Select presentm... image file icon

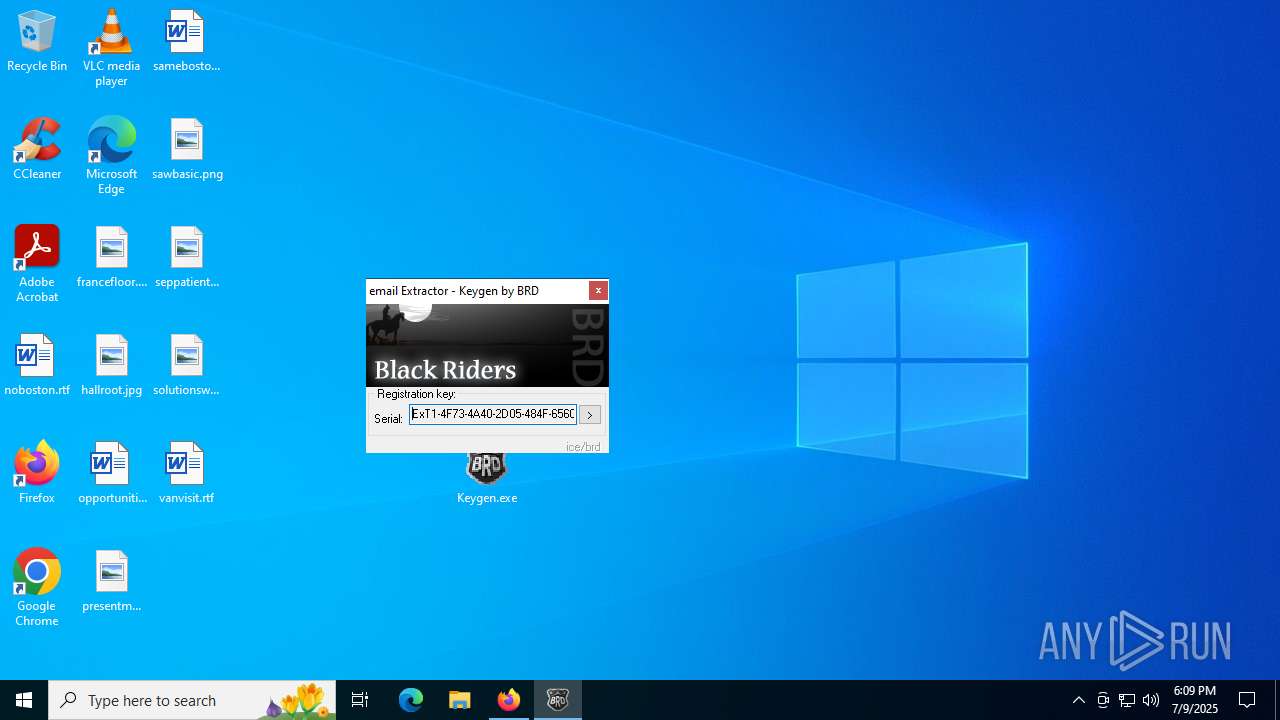click(111, 582)
